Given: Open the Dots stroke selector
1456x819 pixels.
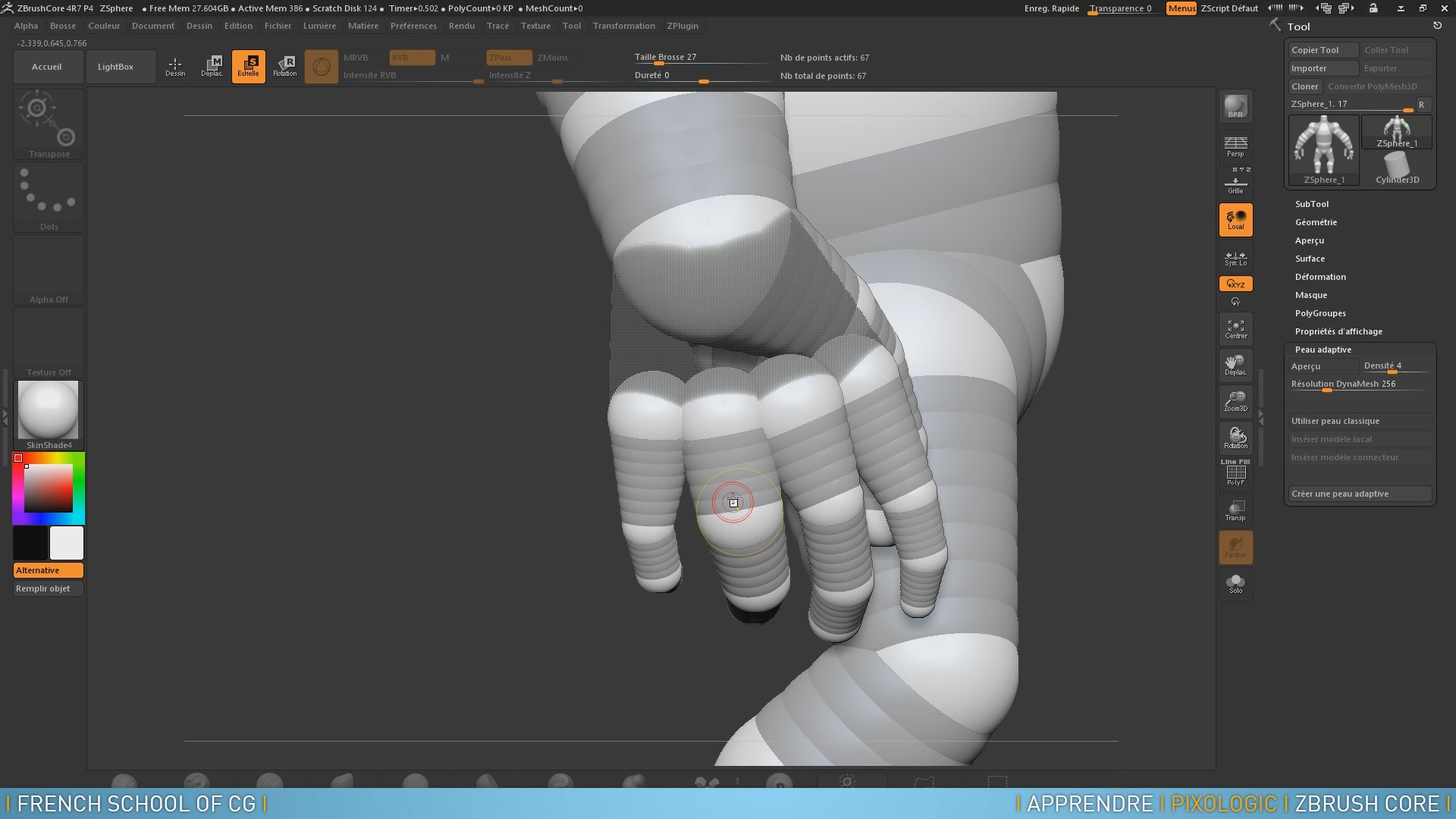Looking at the screenshot, I should point(49,197).
